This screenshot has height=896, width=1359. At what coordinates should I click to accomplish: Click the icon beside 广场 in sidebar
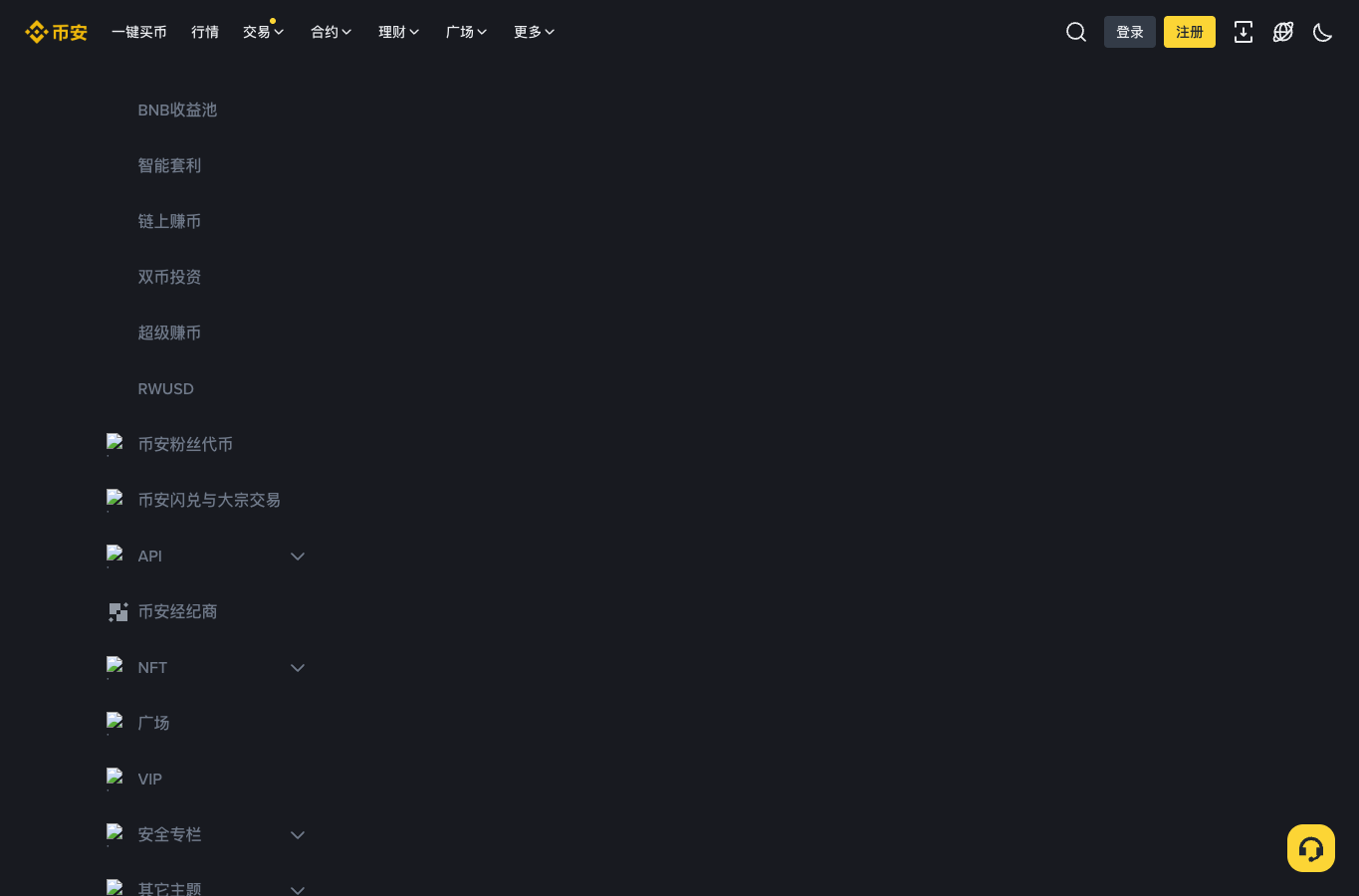pyautogui.click(x=115, y=723)
